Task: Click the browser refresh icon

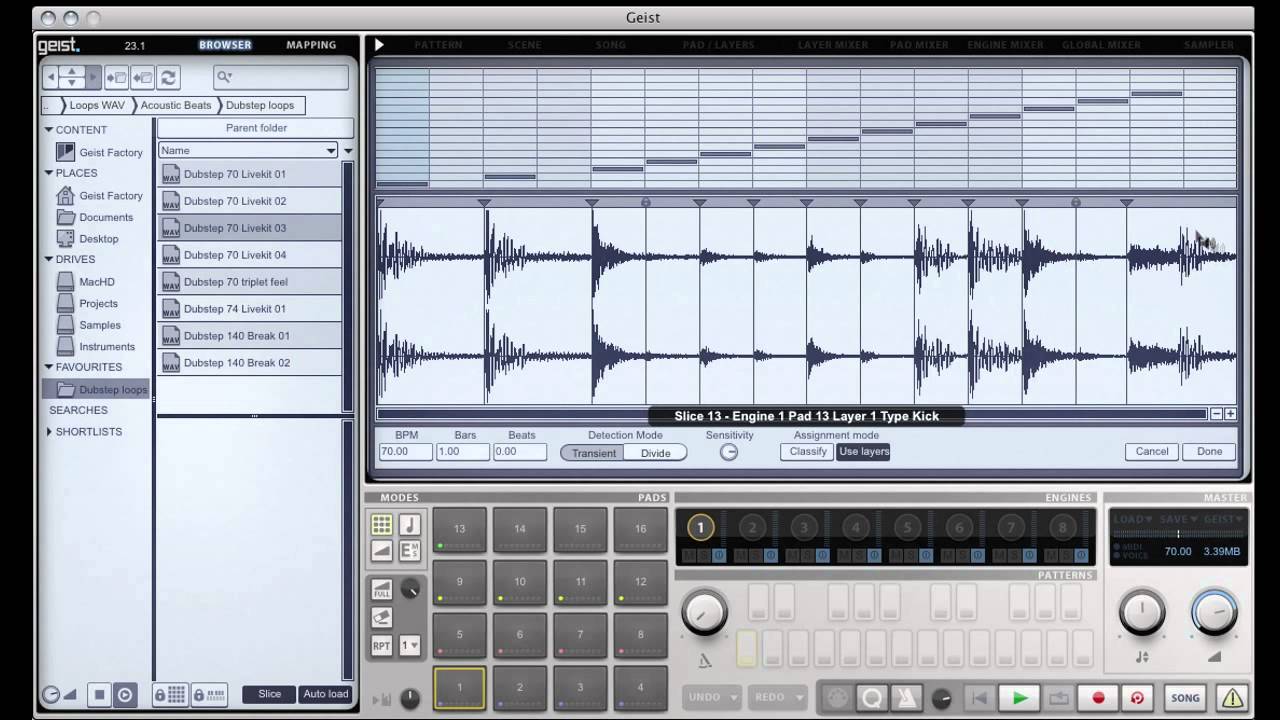Action: tap(168, 77)
